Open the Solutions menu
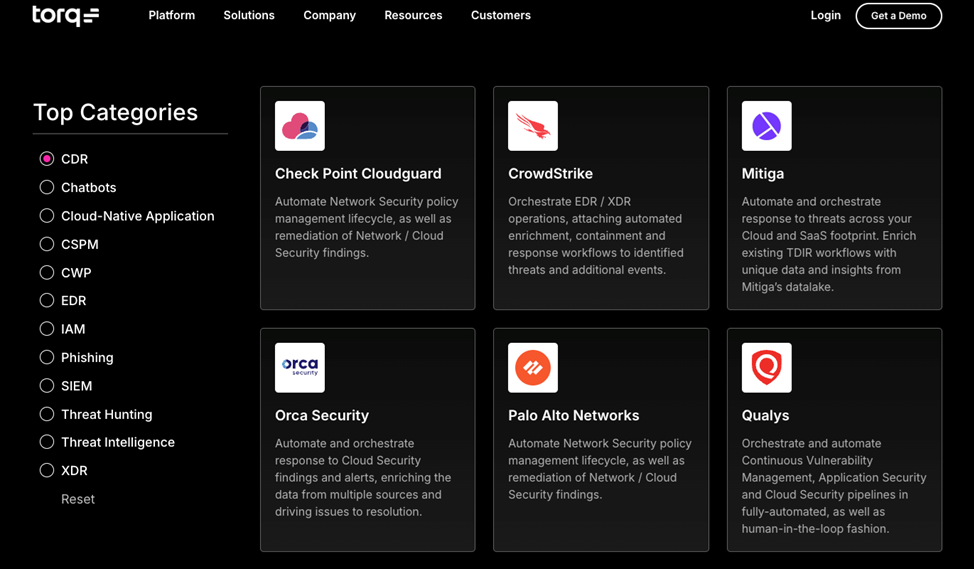The height and width of the screenshot is (569, 974). [248, 15]
